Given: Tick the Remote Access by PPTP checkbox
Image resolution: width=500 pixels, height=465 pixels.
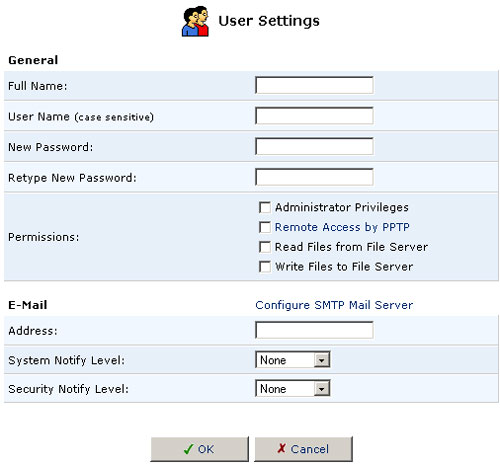Looking at the screenshot, I should click(265, 227).
